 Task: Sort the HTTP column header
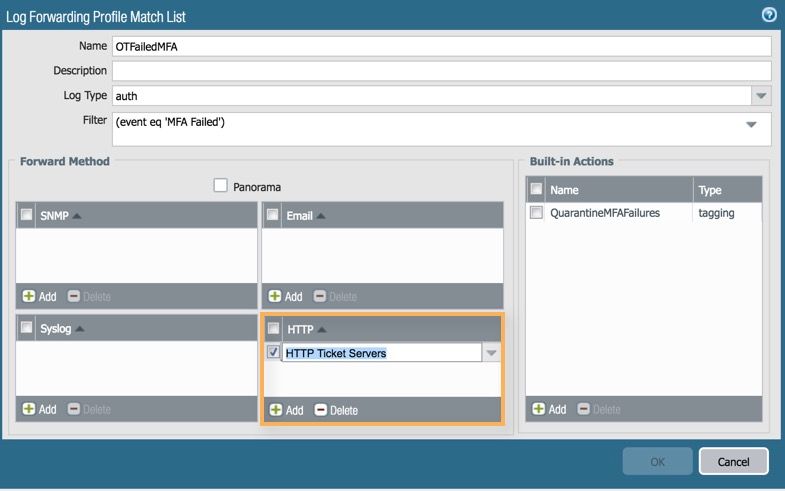[x=306, y=329]
